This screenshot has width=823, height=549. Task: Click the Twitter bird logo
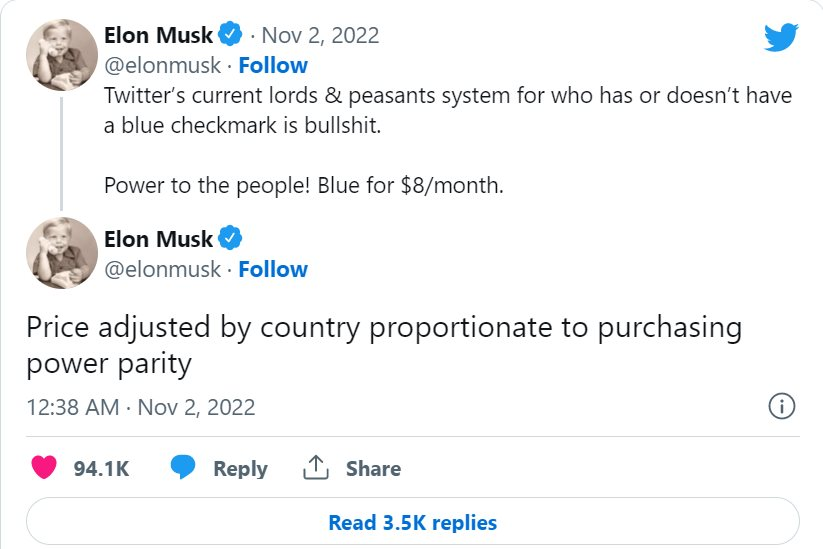[781, 37]
